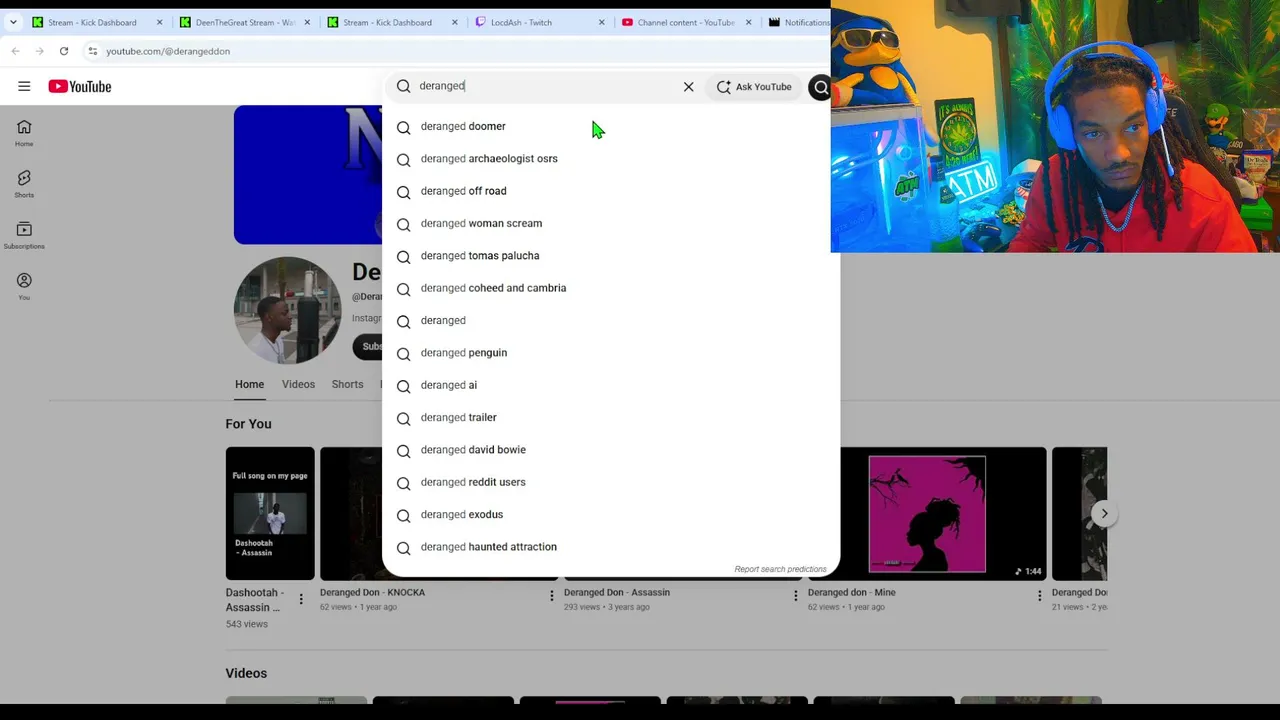Open the Dashootah - Assassin short thumbnail
Image resolution: width=1280 pixels, height=720 pixels.
pos(270,513)
